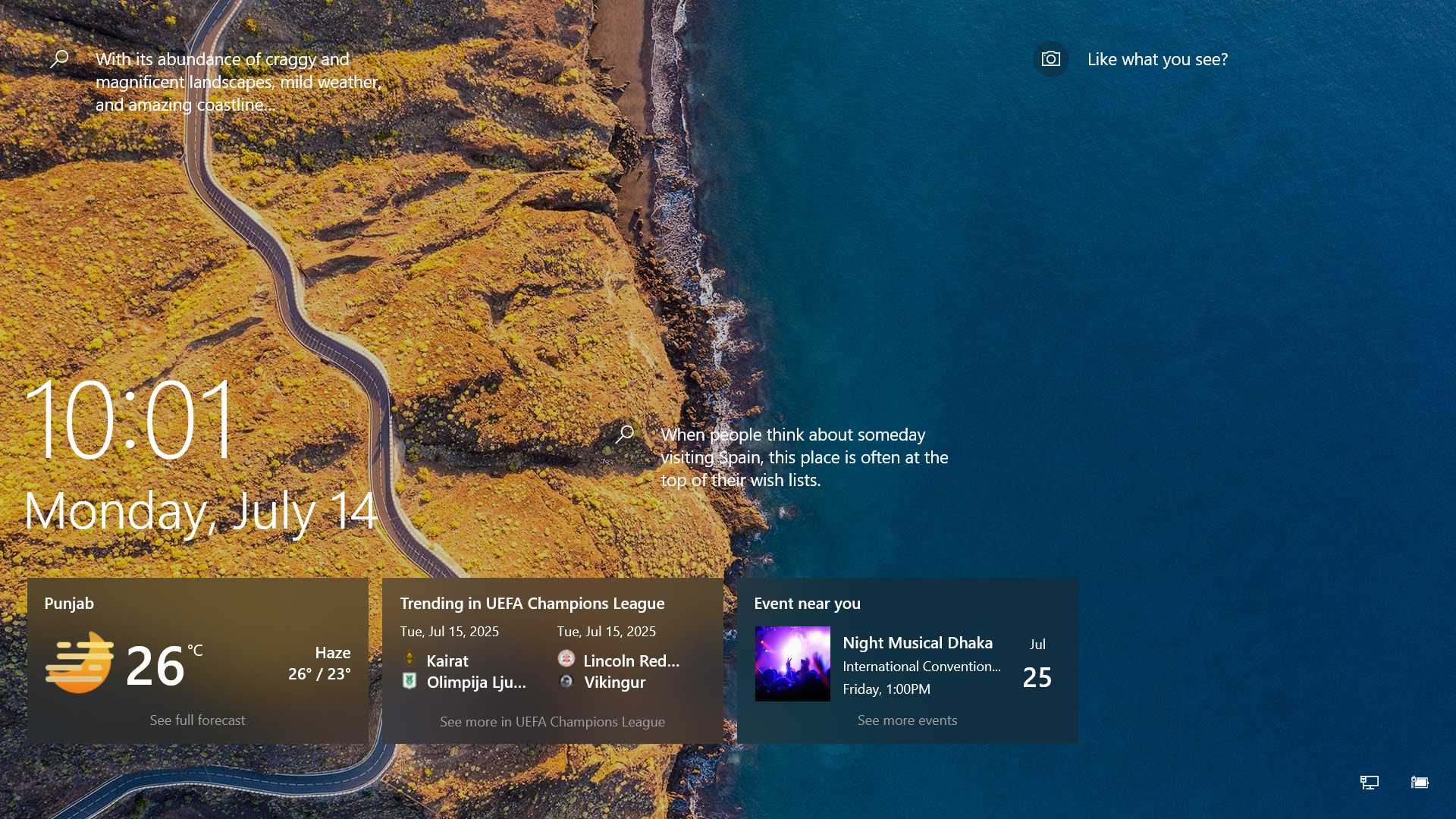This screenshot has width=1456, height=819.
Task: Click the Kairat match date Tue, Jul 15, 2025
Action: pos(450,631)
